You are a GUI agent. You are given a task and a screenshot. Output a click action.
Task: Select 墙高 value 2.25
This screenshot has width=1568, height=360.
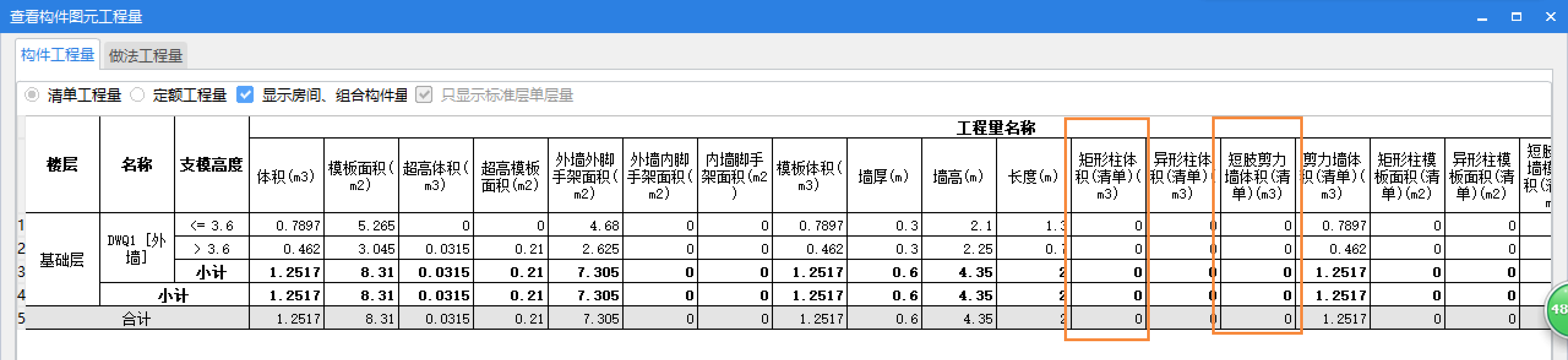pos(959,248)
